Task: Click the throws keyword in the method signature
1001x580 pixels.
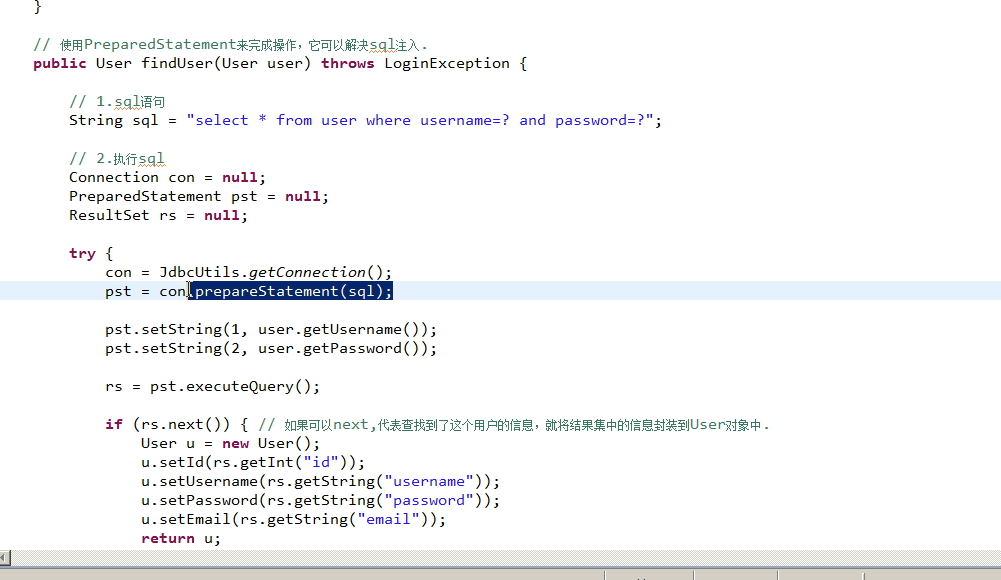Action: pyautogui.click(x=347, y=63)
